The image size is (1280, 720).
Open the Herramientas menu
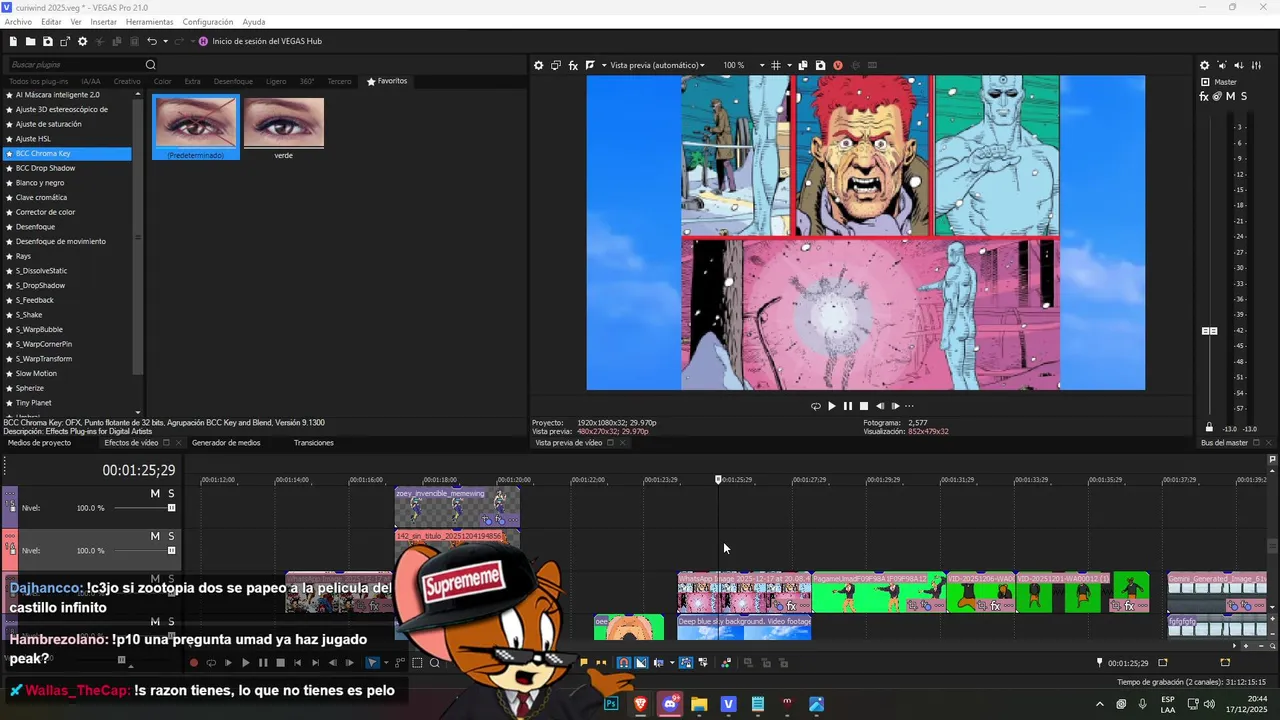point(149,21)
